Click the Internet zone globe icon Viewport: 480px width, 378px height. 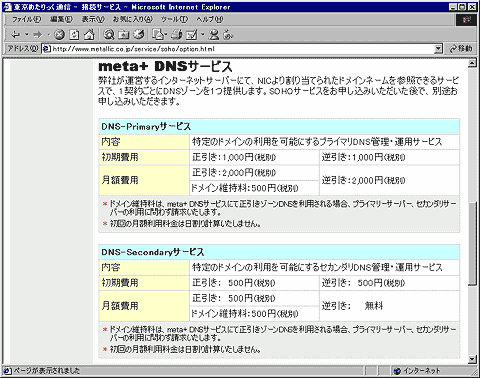[x=397, y=371]
